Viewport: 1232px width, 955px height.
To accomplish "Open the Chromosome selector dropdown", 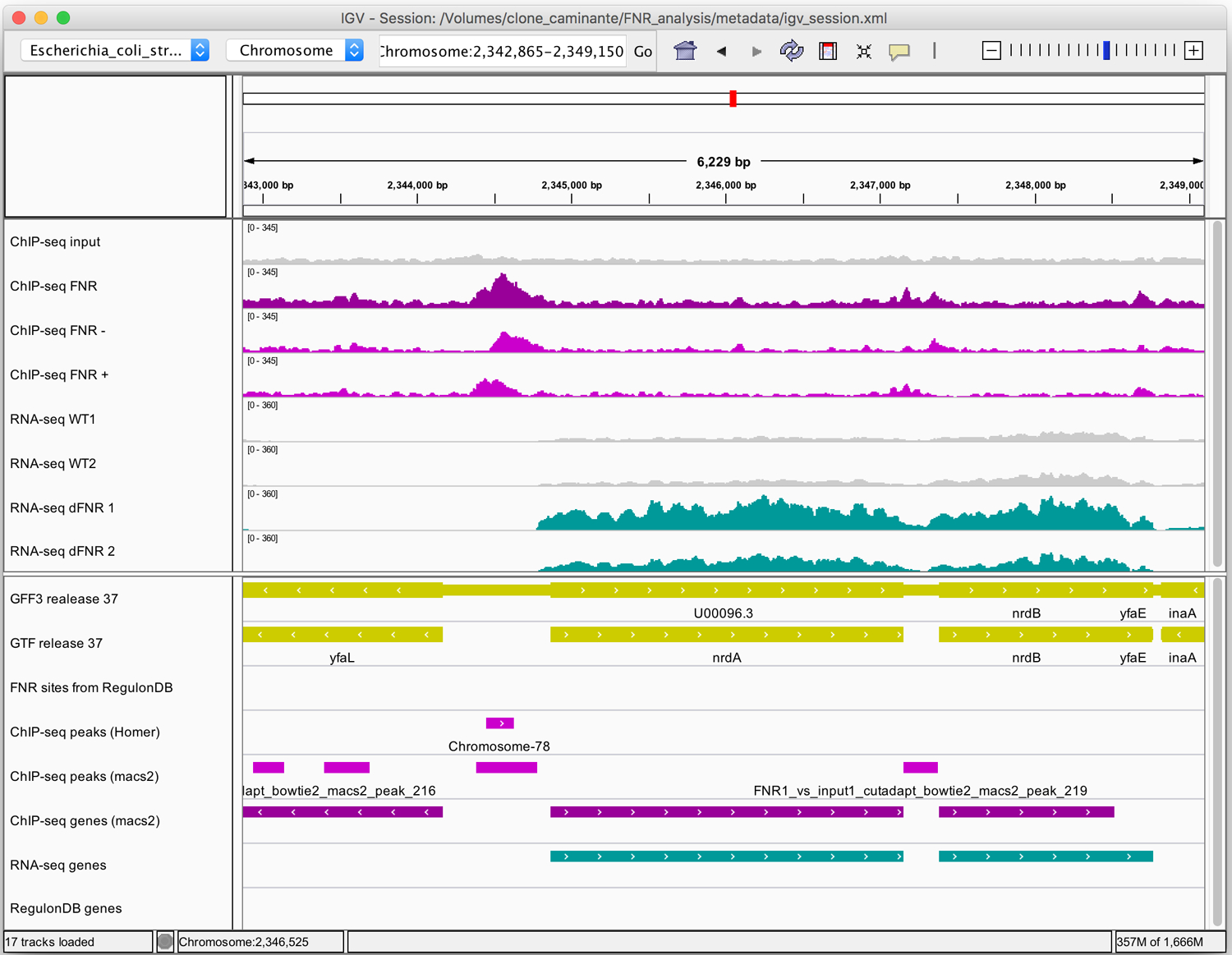I will (295, 50).
